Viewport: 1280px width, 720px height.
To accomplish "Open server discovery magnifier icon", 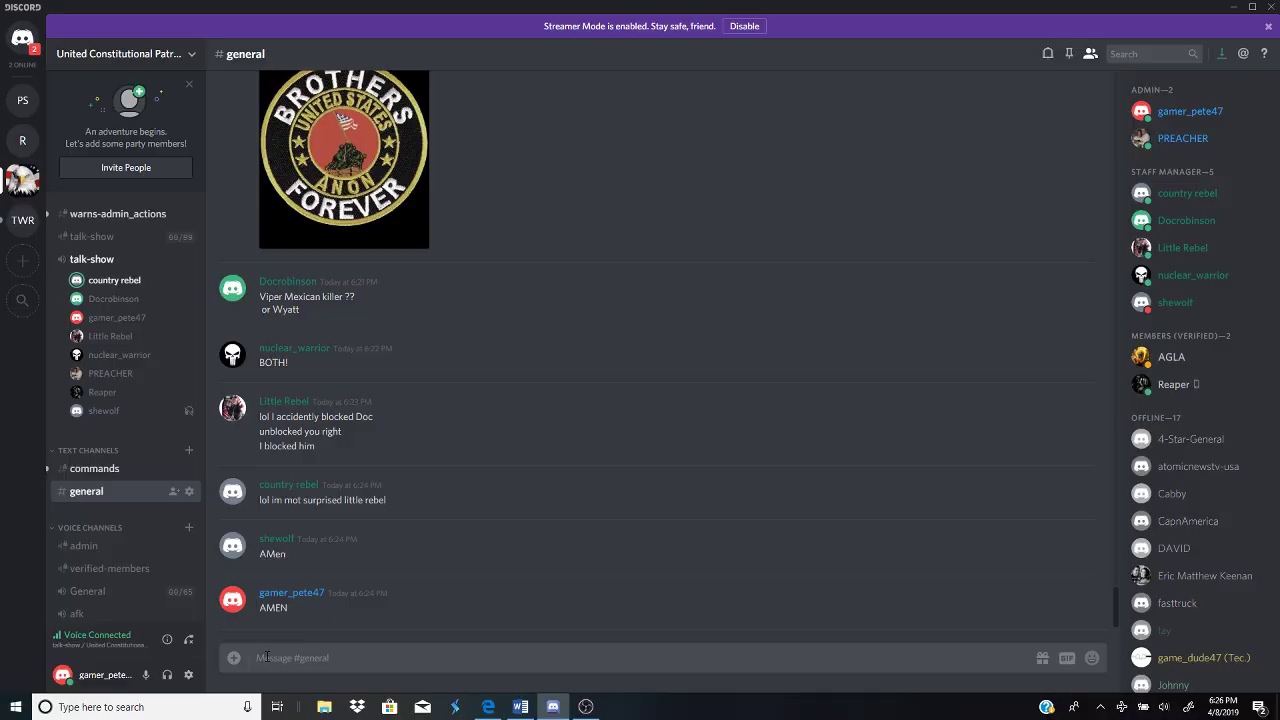I will click(22, 300).
